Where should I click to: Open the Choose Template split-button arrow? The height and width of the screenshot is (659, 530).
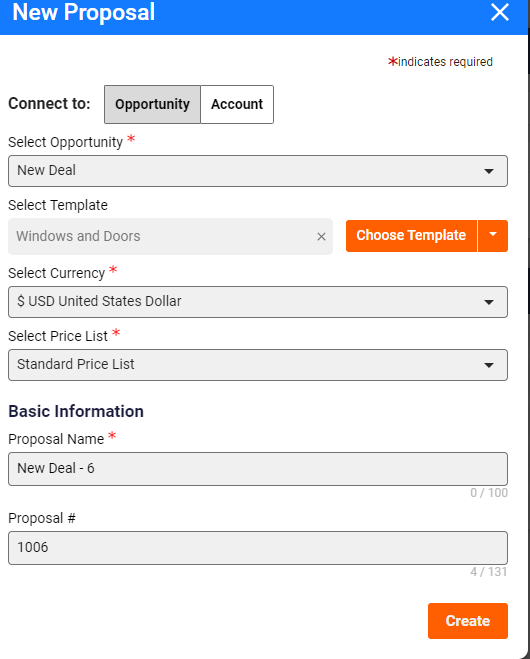click(x=493, y=236)
